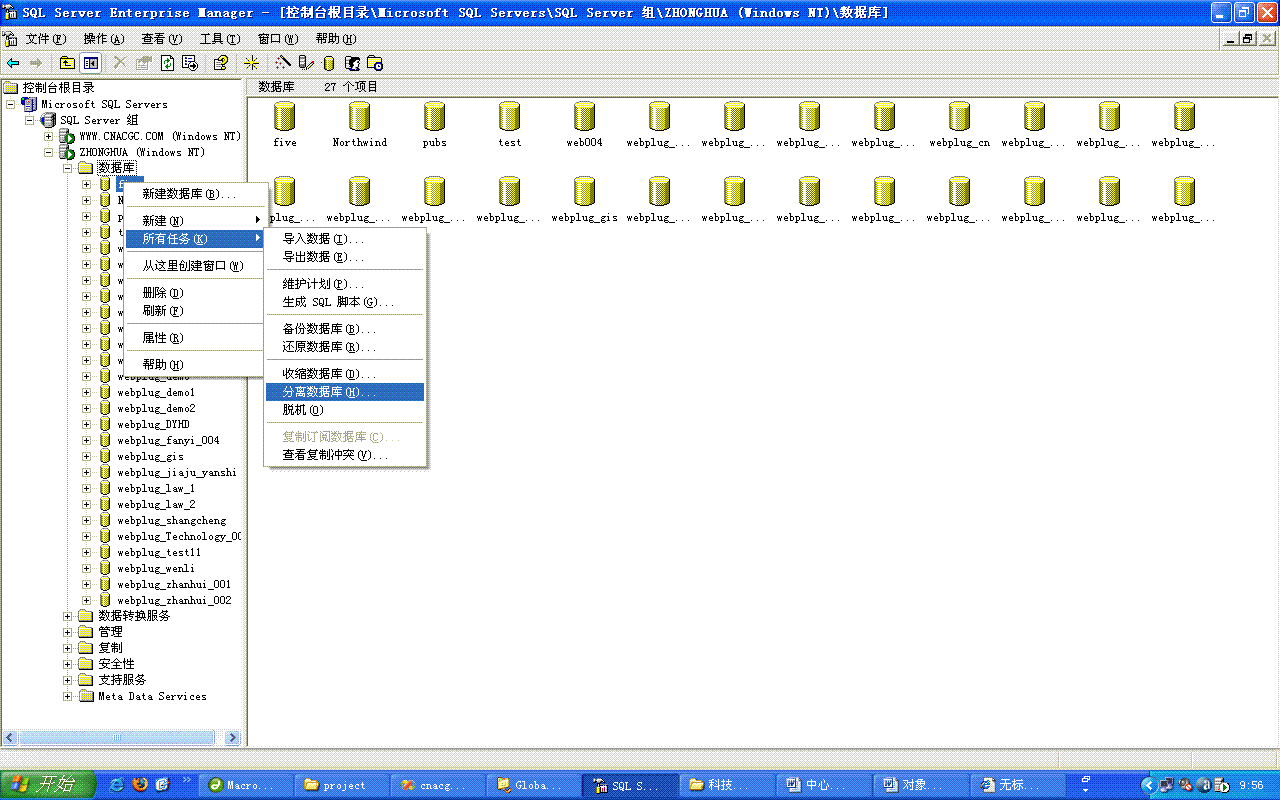
Task: Click the New job toolbar icon
Action: 375,63
